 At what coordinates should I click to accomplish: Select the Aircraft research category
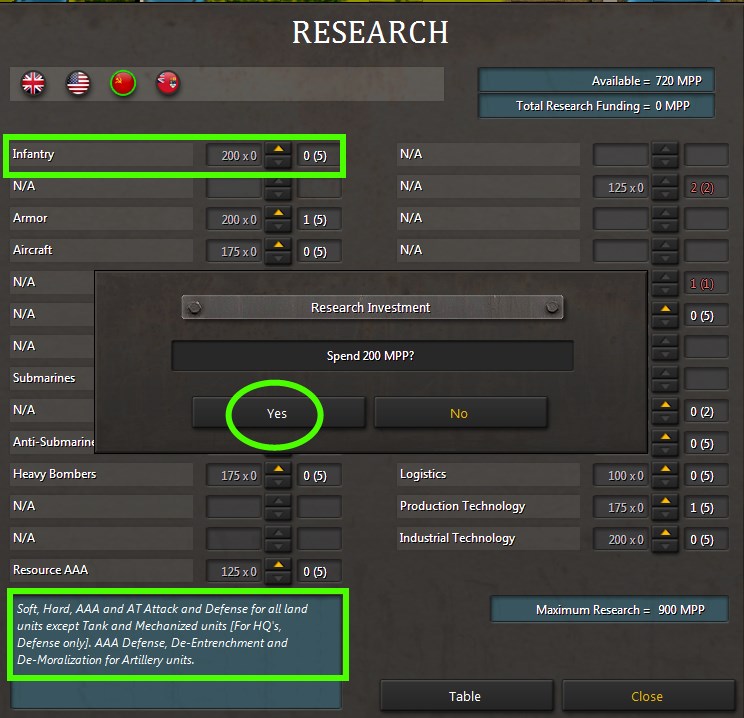tap(102, 250)
